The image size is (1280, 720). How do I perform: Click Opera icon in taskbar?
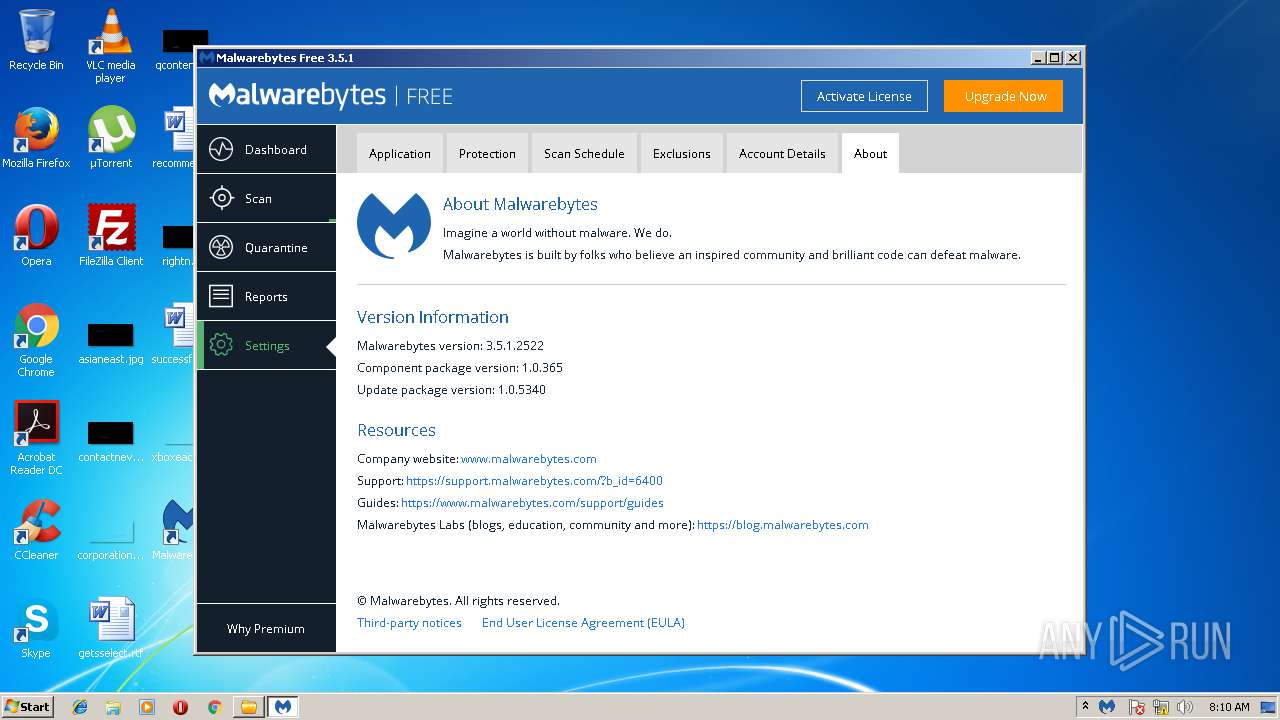coord(181,707)
